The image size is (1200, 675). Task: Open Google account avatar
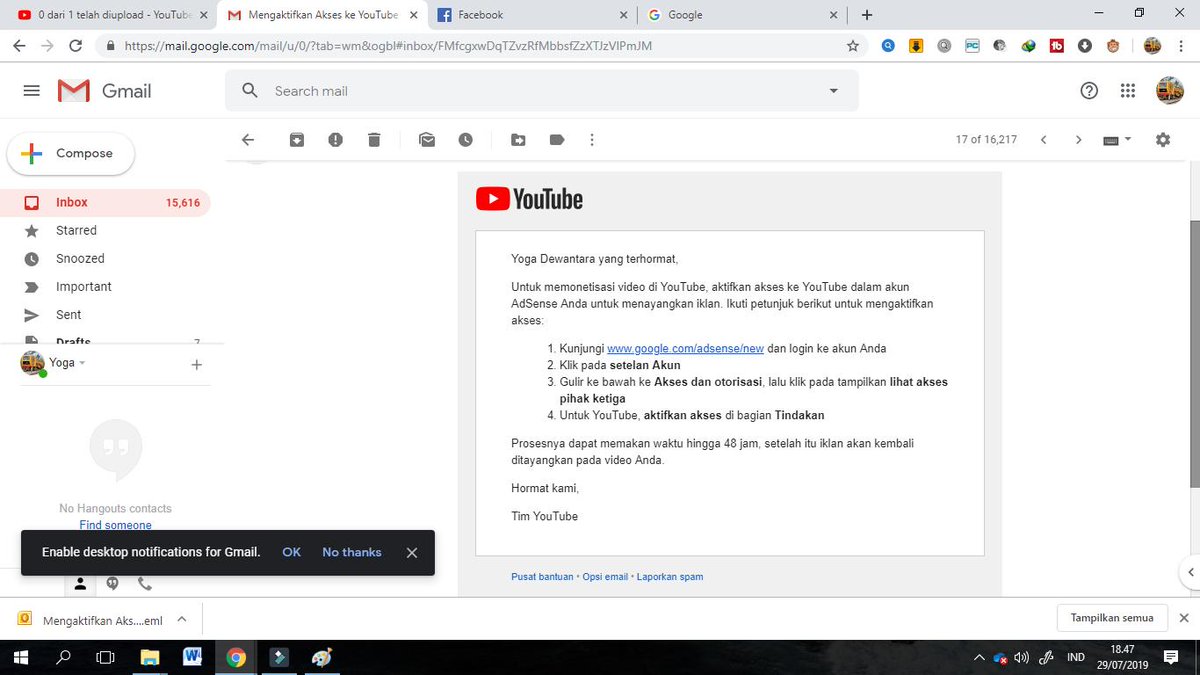click(x=1169, y=91)
